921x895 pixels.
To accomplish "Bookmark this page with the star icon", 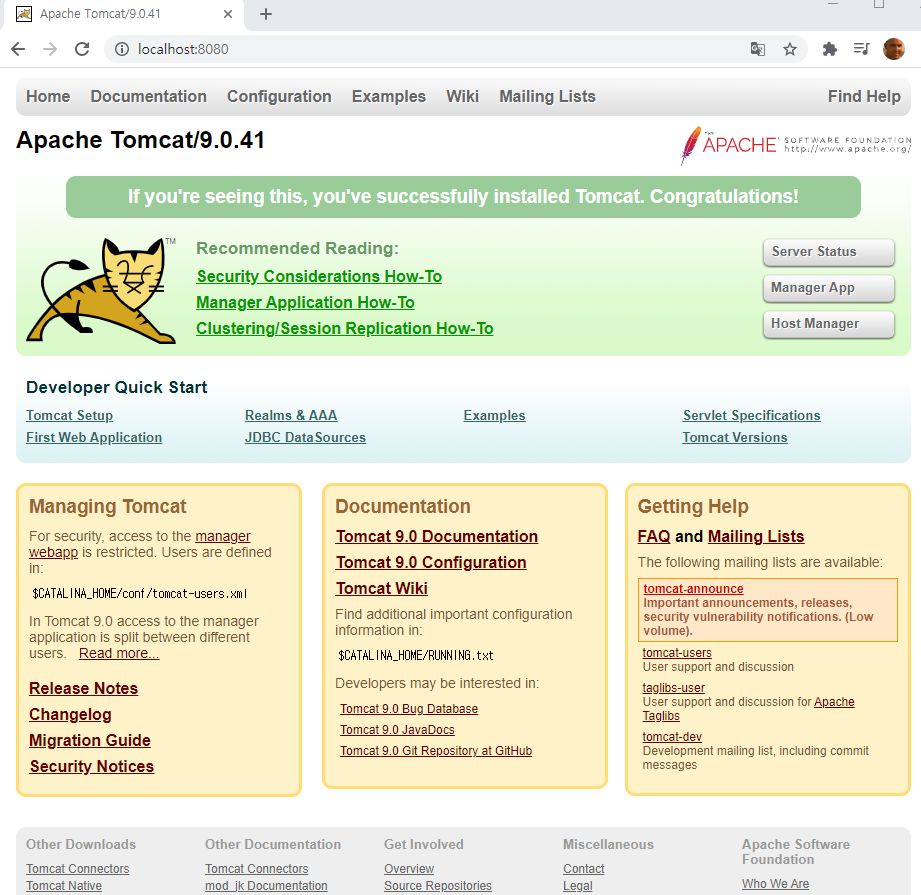I will coord(790,49).
